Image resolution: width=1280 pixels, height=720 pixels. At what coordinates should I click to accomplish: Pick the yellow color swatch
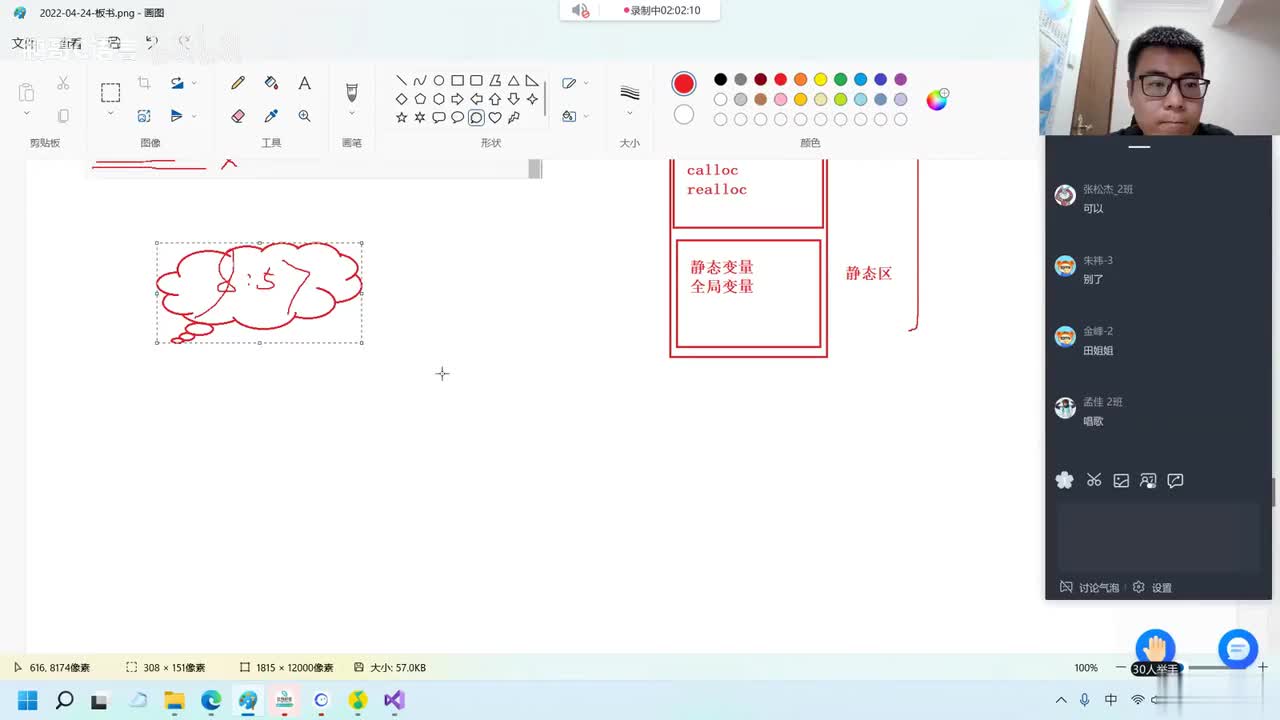pos(820,79)
